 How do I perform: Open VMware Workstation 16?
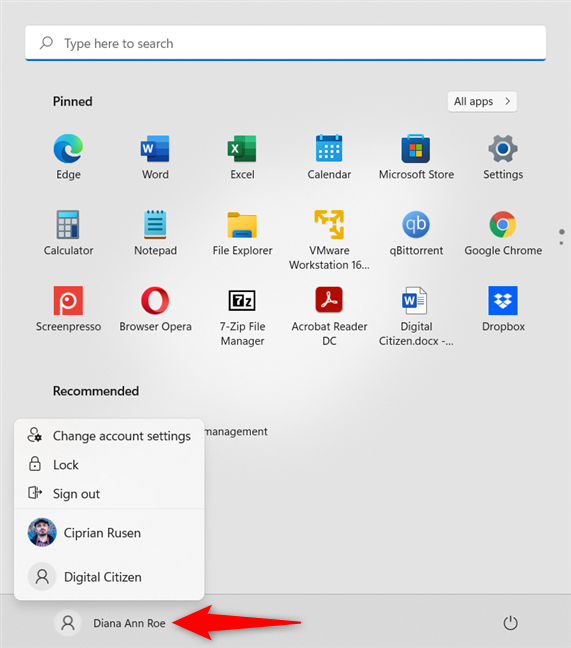point(329,240)
